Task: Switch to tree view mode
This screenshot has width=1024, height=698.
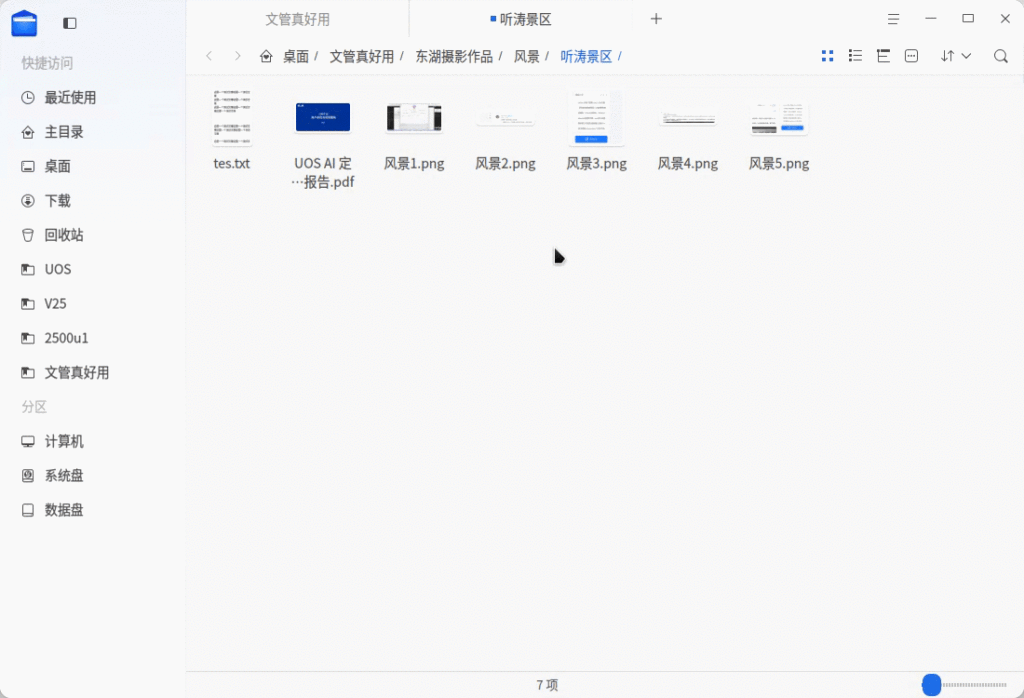Action: tap(883, 56)
